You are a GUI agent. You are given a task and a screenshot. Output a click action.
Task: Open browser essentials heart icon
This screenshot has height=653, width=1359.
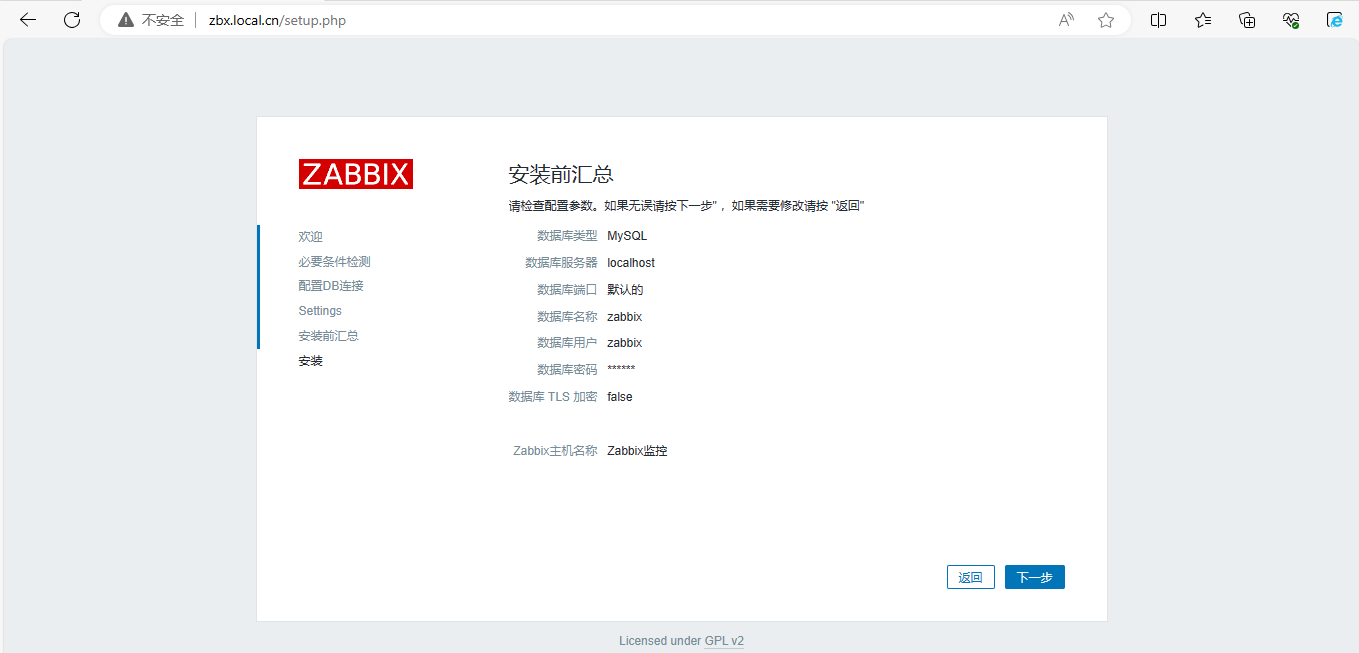click(x=1291, y=20)
